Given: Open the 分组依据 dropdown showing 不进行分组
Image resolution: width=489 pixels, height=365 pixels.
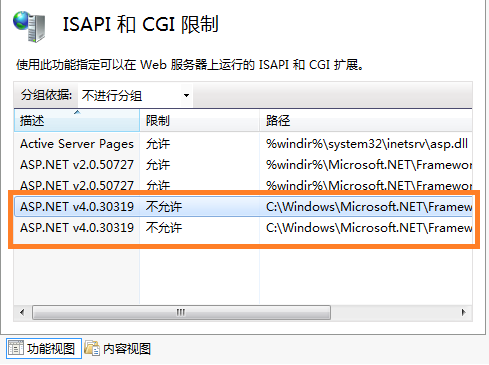Looking at the screenshot, I should [x=135, y=96].
